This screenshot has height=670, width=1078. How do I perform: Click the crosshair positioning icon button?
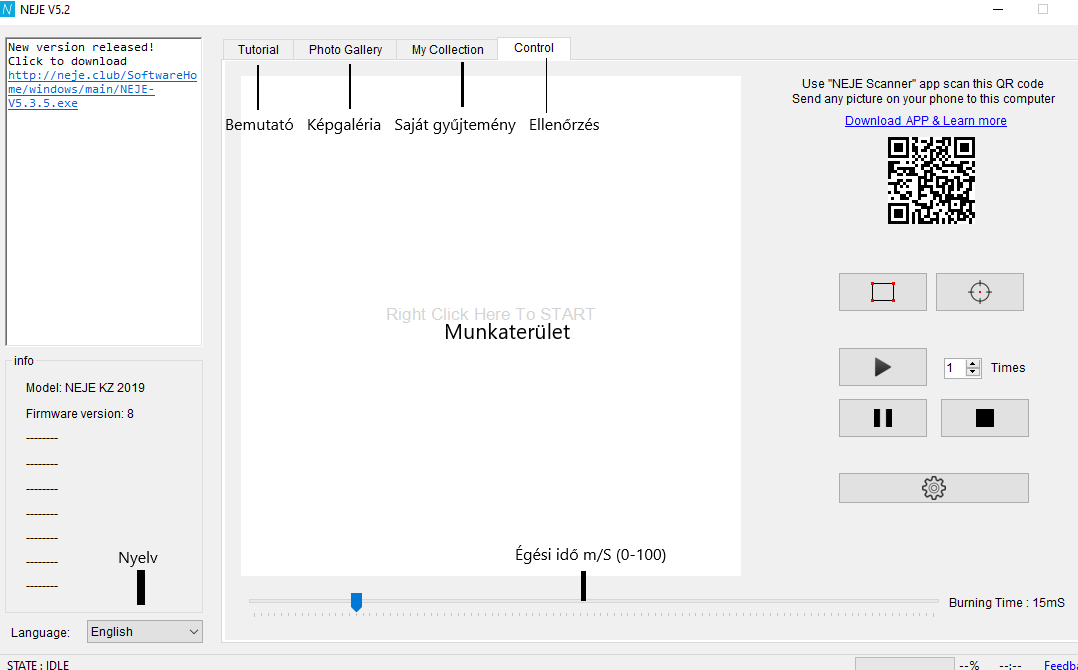coord(979,292)
